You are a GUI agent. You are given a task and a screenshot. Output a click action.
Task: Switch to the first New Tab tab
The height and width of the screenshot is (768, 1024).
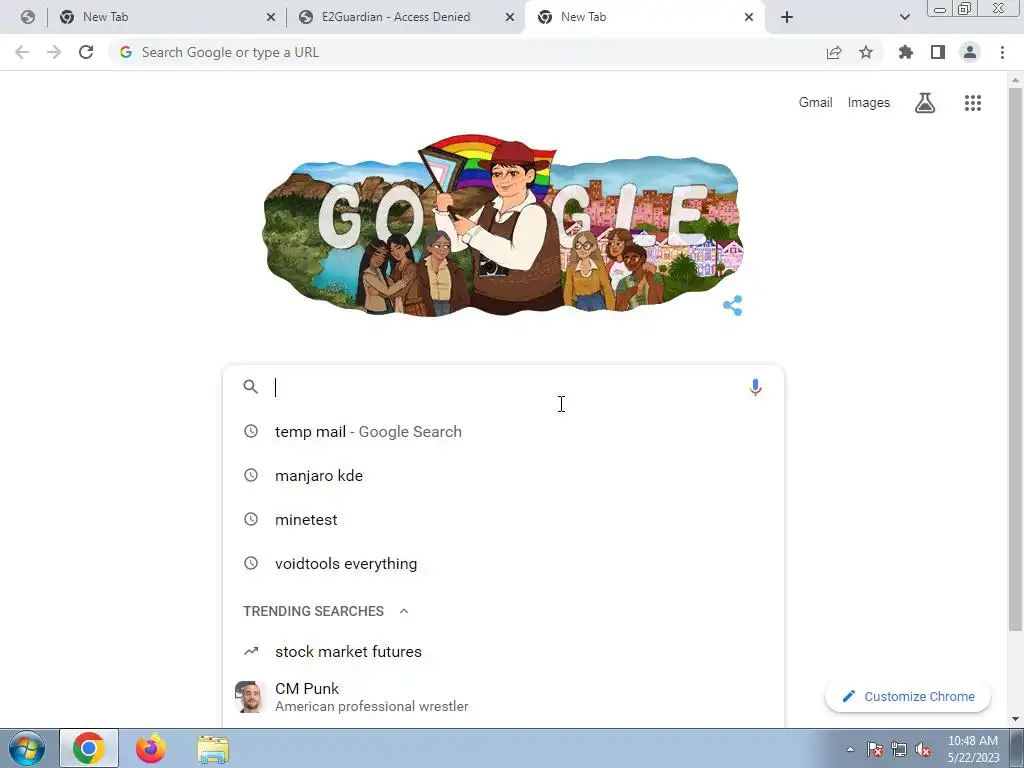click(x=167, y=17)
